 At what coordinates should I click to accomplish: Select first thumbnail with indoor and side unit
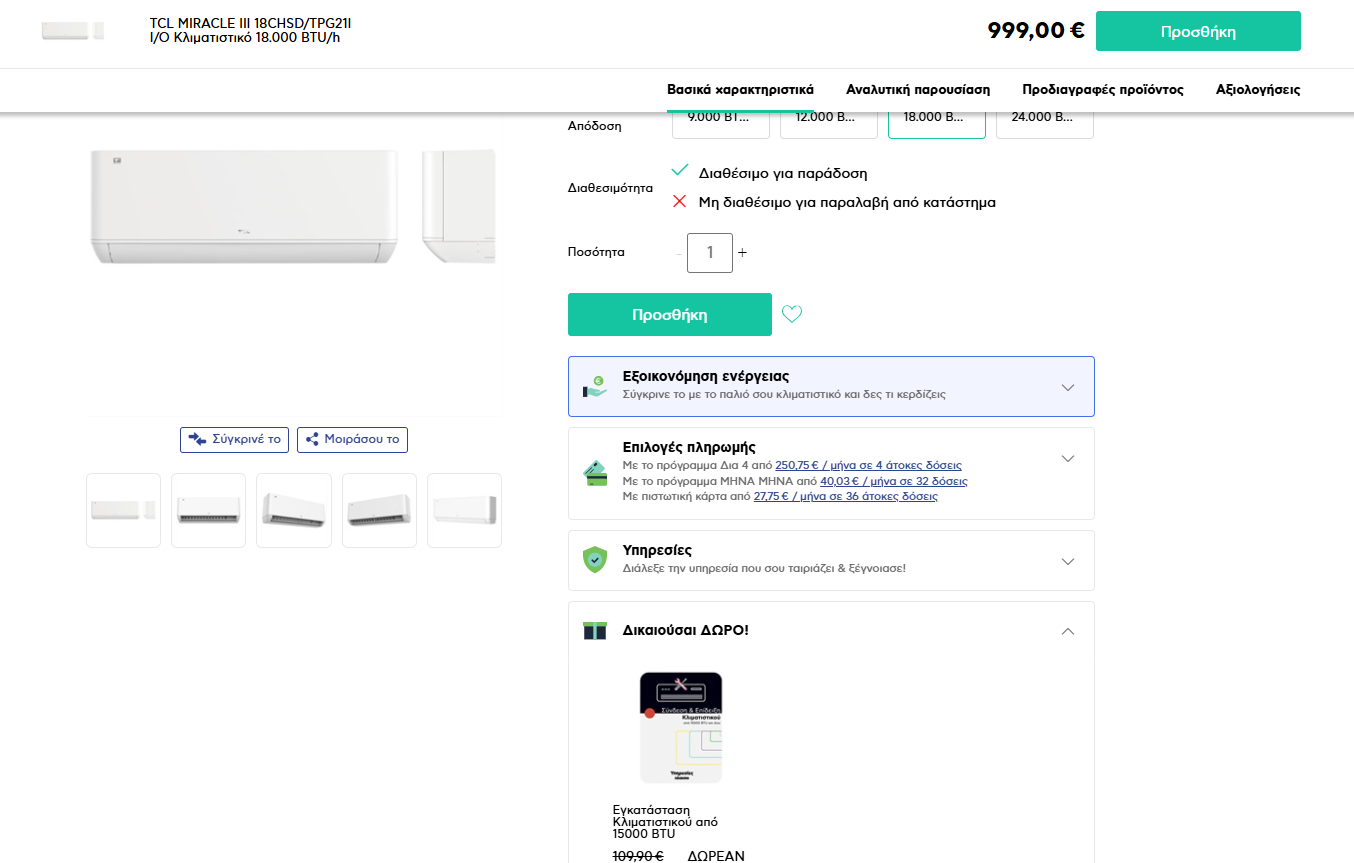(123, 510)
